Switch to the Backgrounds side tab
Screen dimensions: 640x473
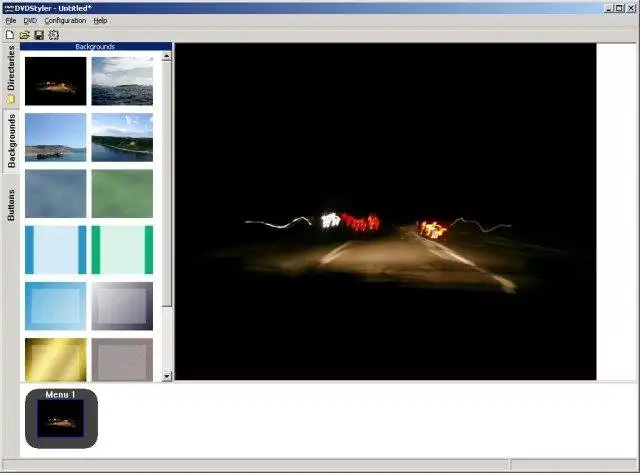pos(11,140)
